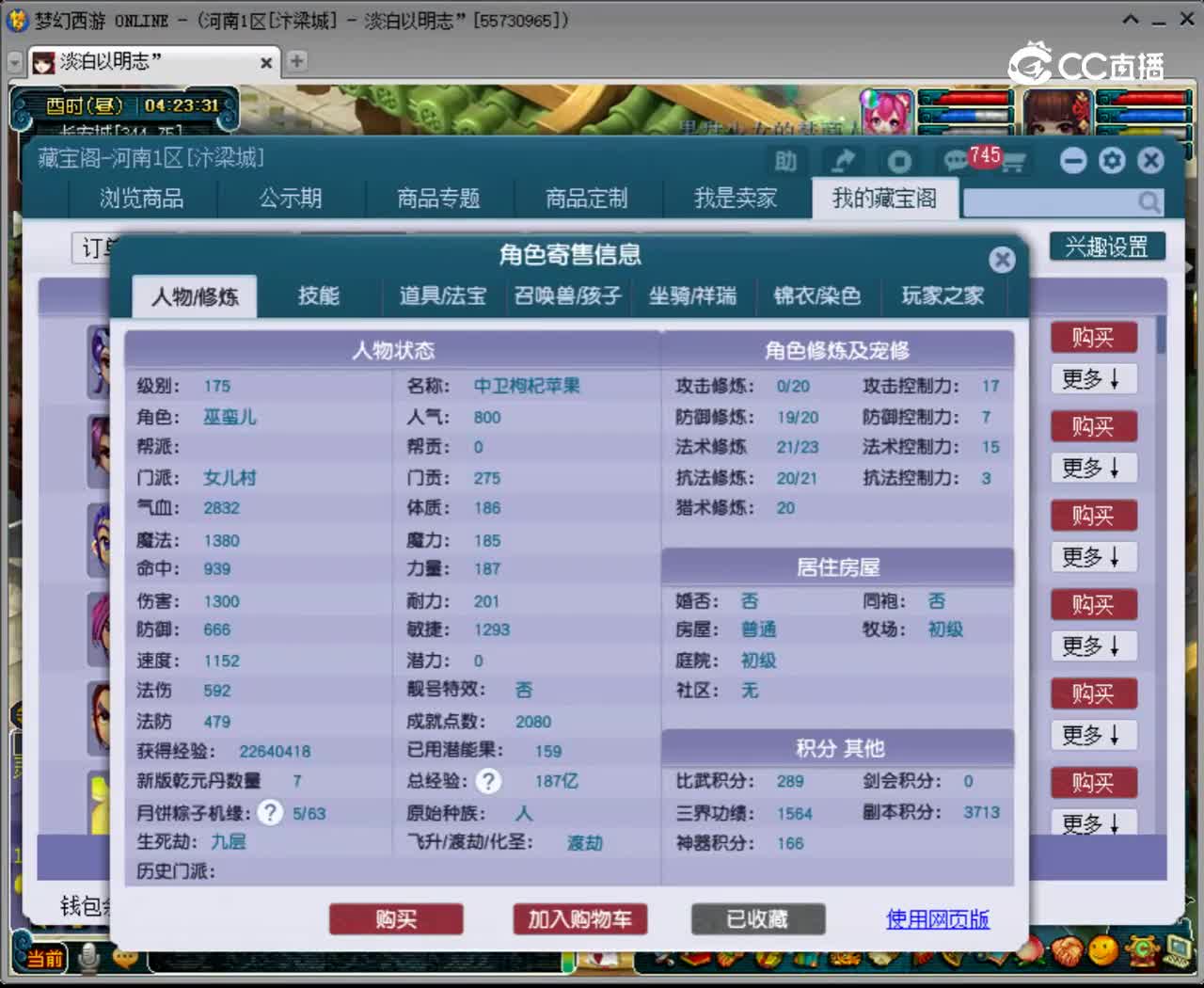This screenshot has height=988, width=1204.
Task: Click the 酉时 game clock display
Action: (x=133, y=105)
